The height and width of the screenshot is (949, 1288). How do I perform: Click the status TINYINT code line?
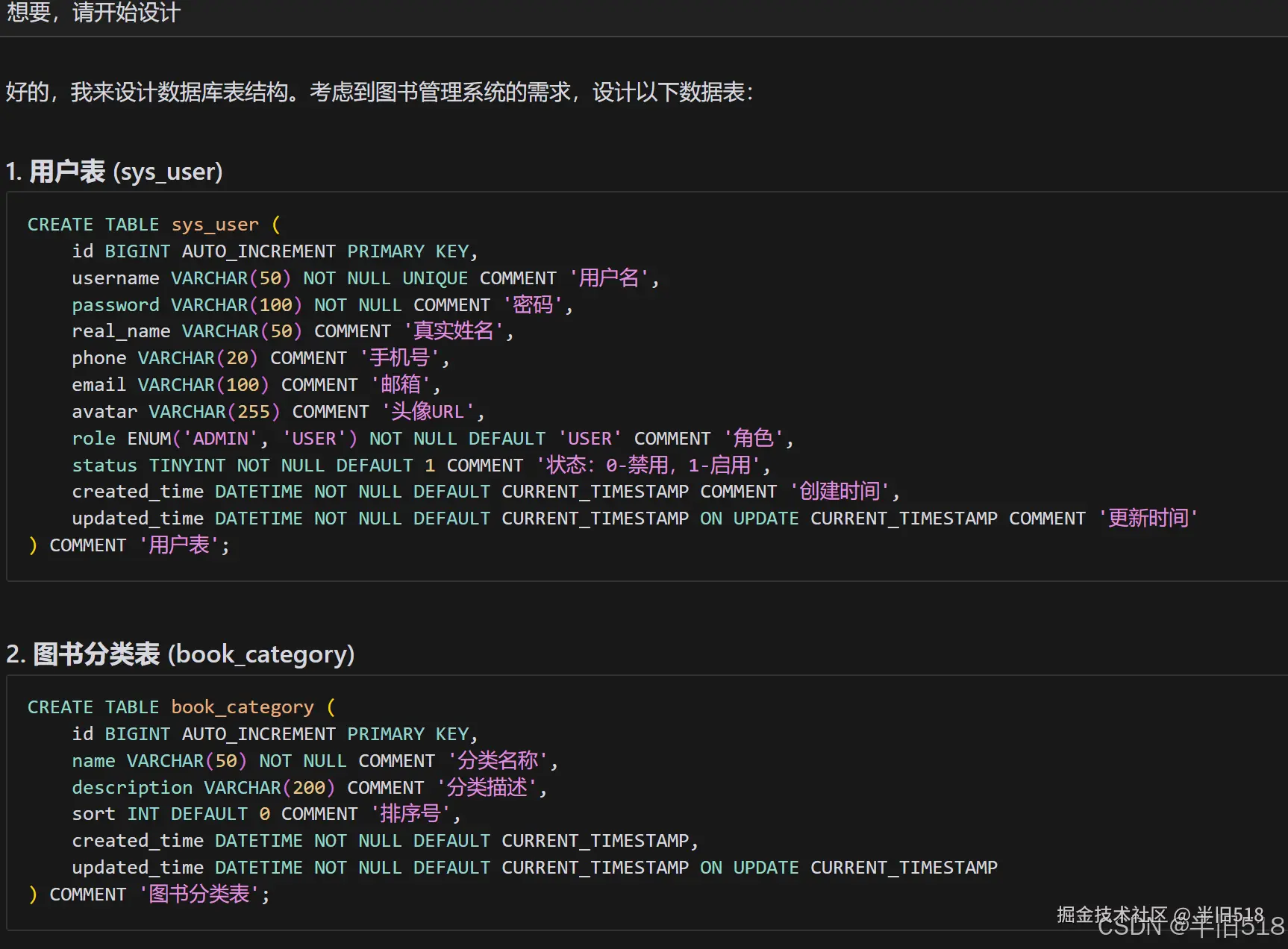(x=421, y=466)
